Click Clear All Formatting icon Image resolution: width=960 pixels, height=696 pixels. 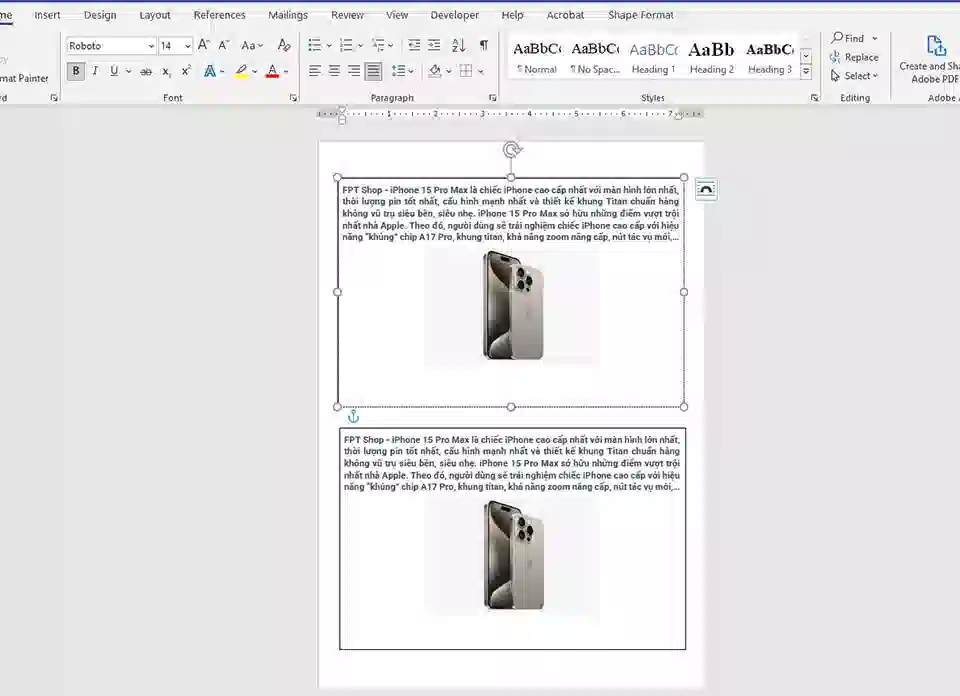pyautogui.click(x=283, y=45)
